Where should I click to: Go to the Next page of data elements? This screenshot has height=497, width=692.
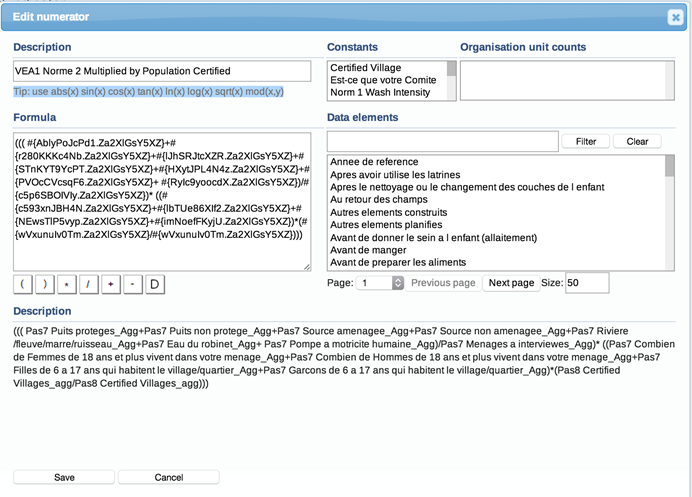(x=510, y=283)
